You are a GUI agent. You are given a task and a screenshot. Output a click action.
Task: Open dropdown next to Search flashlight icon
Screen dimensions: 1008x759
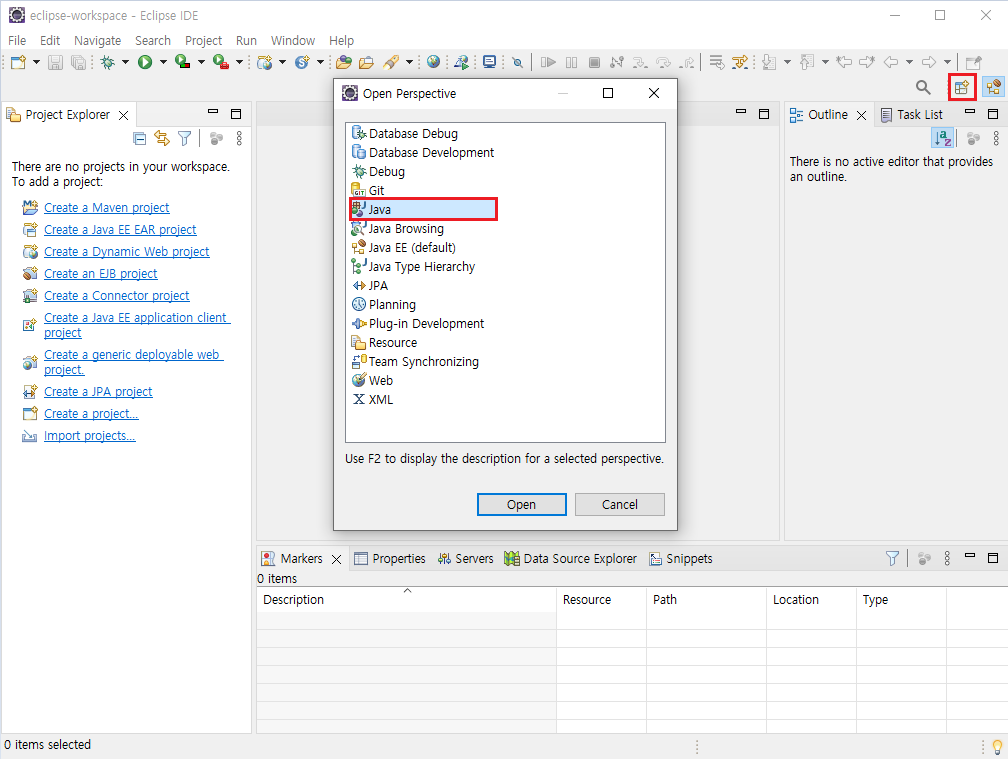[x=409, y=62]
